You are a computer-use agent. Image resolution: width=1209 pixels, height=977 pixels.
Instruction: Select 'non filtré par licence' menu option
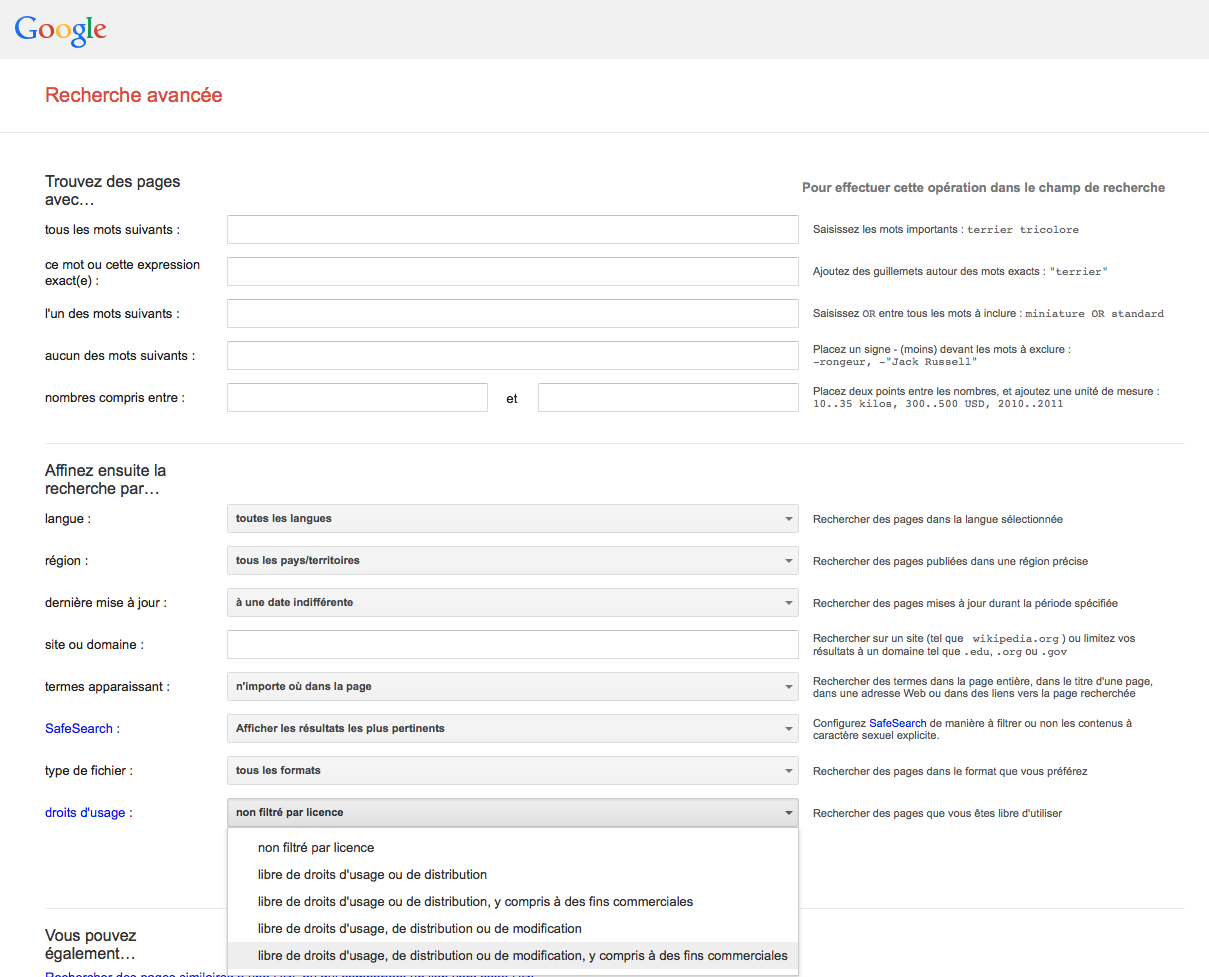point(316,848)
